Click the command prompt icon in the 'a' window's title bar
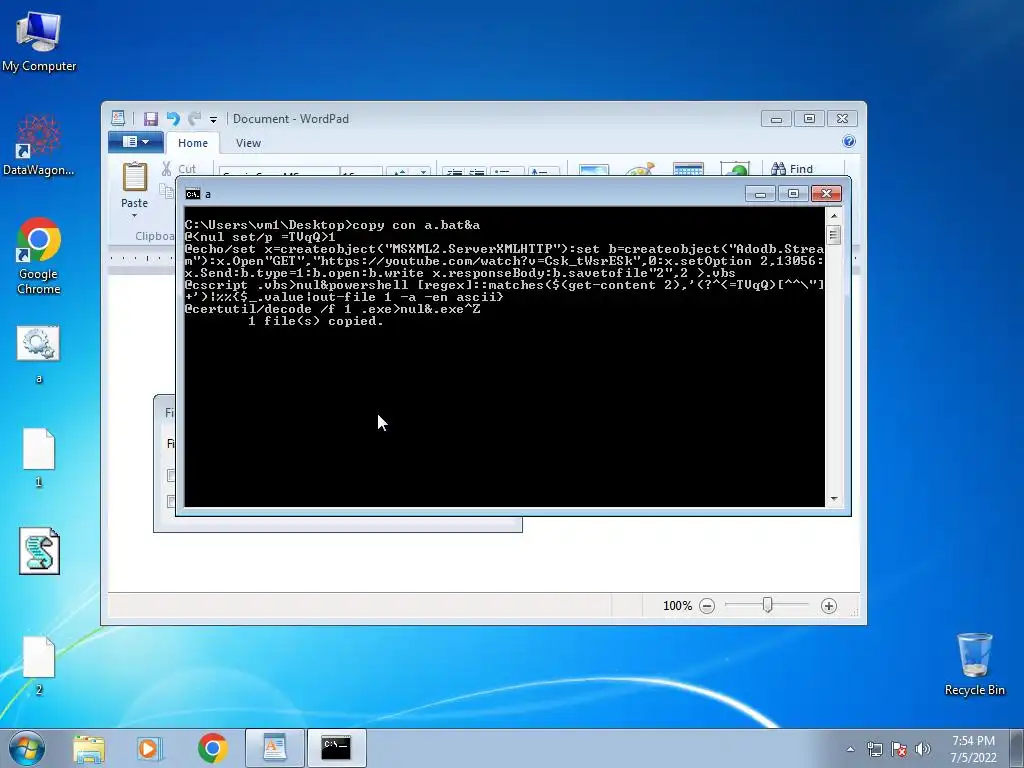 [x=193, y=194]
